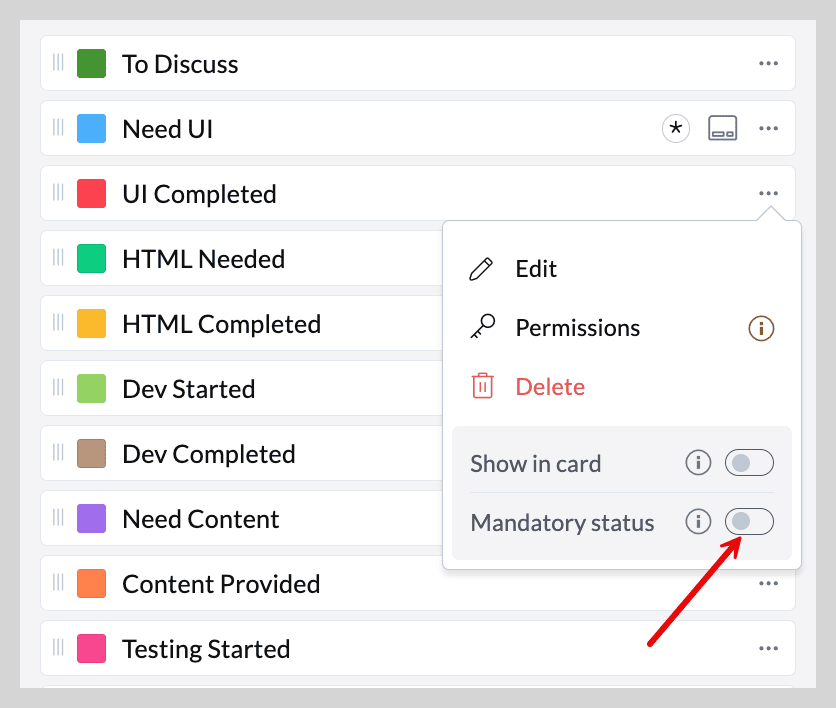Open the Content Provided ellipsis menu

click(x=768, y=584)
